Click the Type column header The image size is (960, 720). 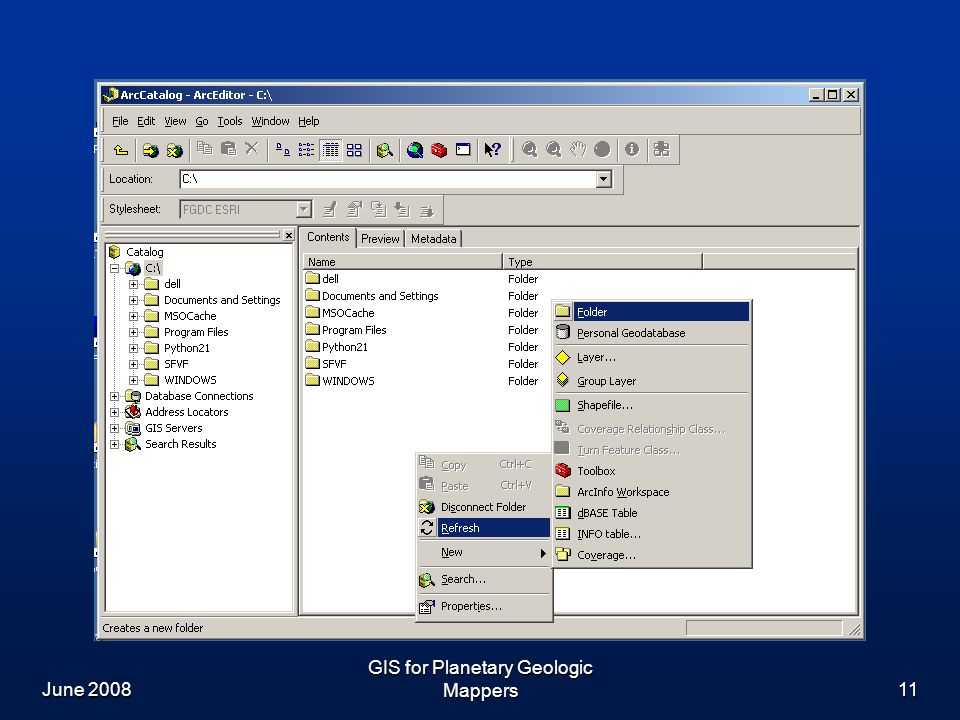tap(602, 262)
